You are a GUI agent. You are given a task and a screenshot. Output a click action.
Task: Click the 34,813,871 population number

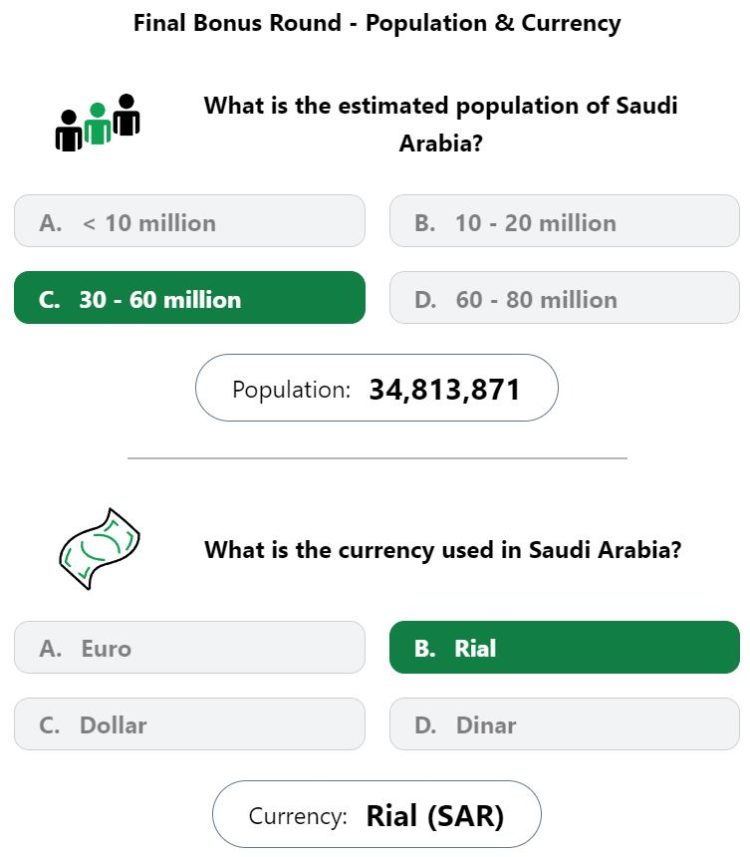click(x=444, y=390)
